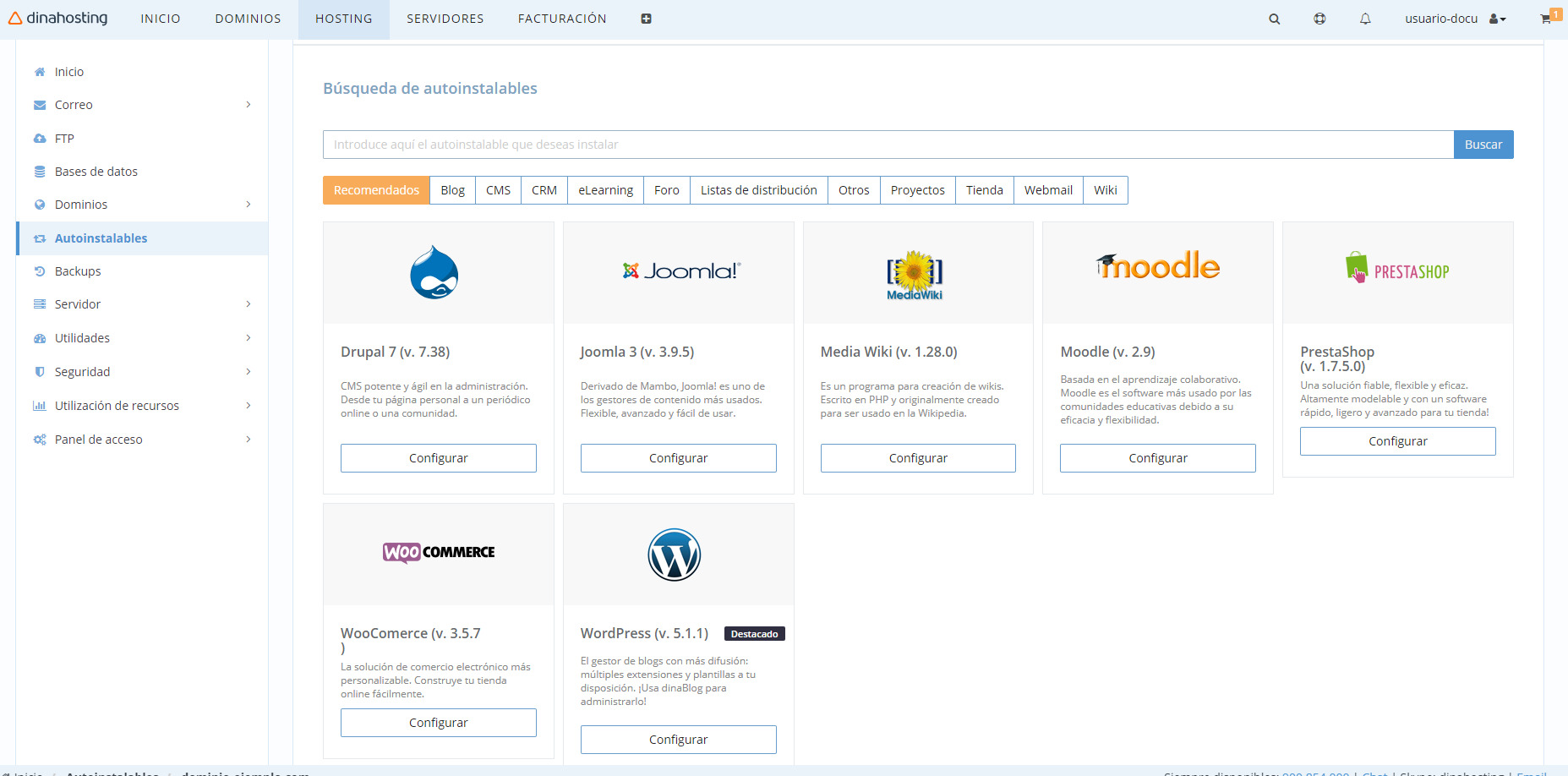Configure Joomla 3 autoinstaller
1568x776 pixels.
[679, 458]
